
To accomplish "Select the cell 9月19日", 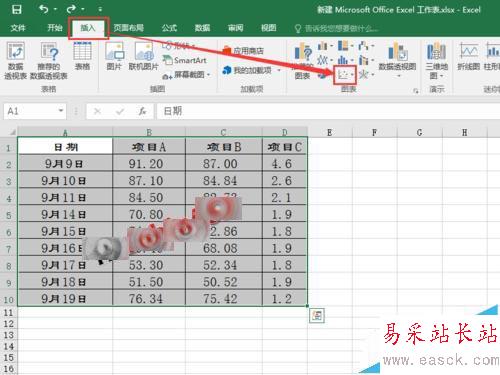I will (x=65, y=298).
